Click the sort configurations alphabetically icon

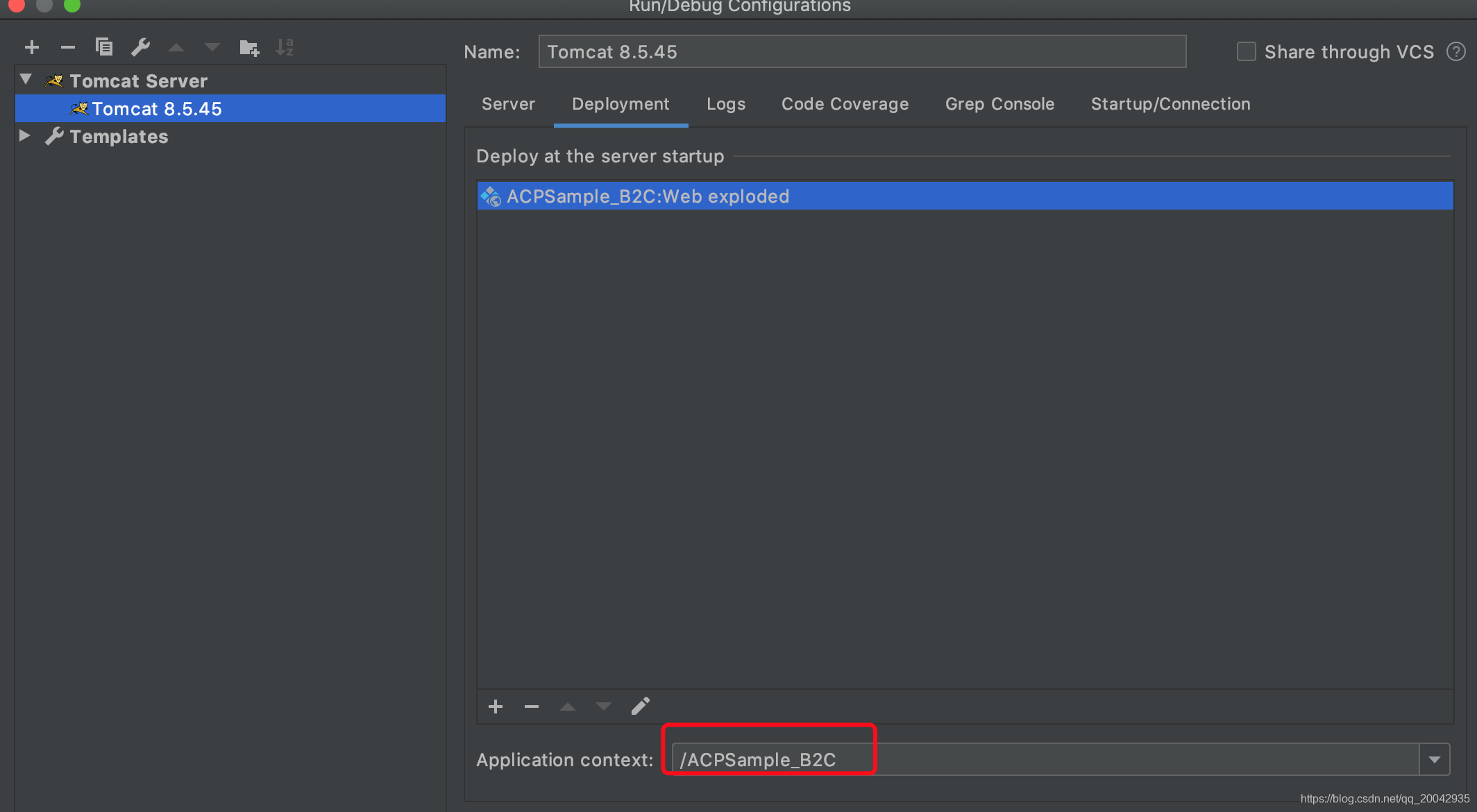coord(285,47)
